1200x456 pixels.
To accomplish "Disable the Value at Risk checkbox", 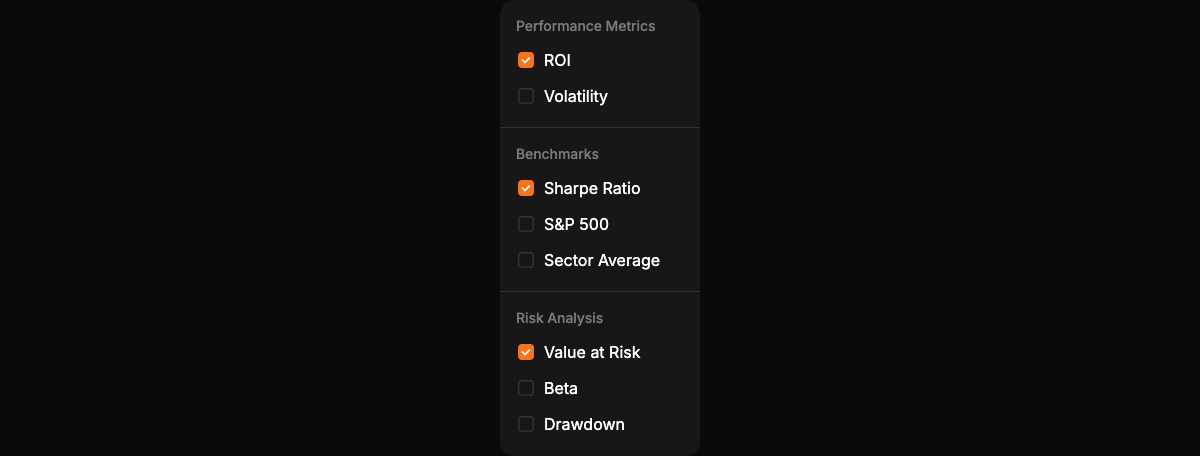I will pyautogui.click(x=526, y=352).
